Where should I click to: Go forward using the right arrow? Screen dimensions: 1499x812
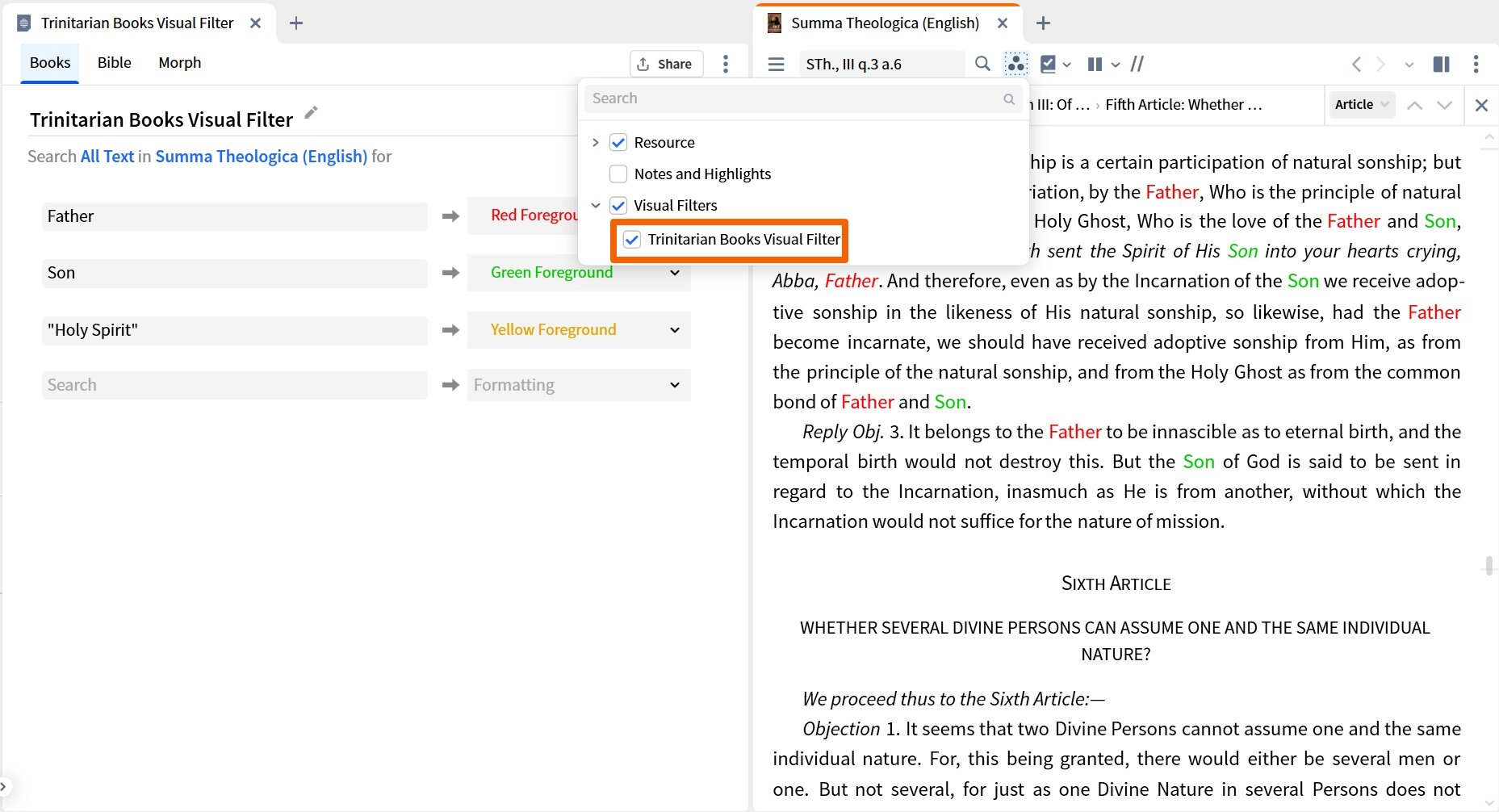(x=1381, y=64)
